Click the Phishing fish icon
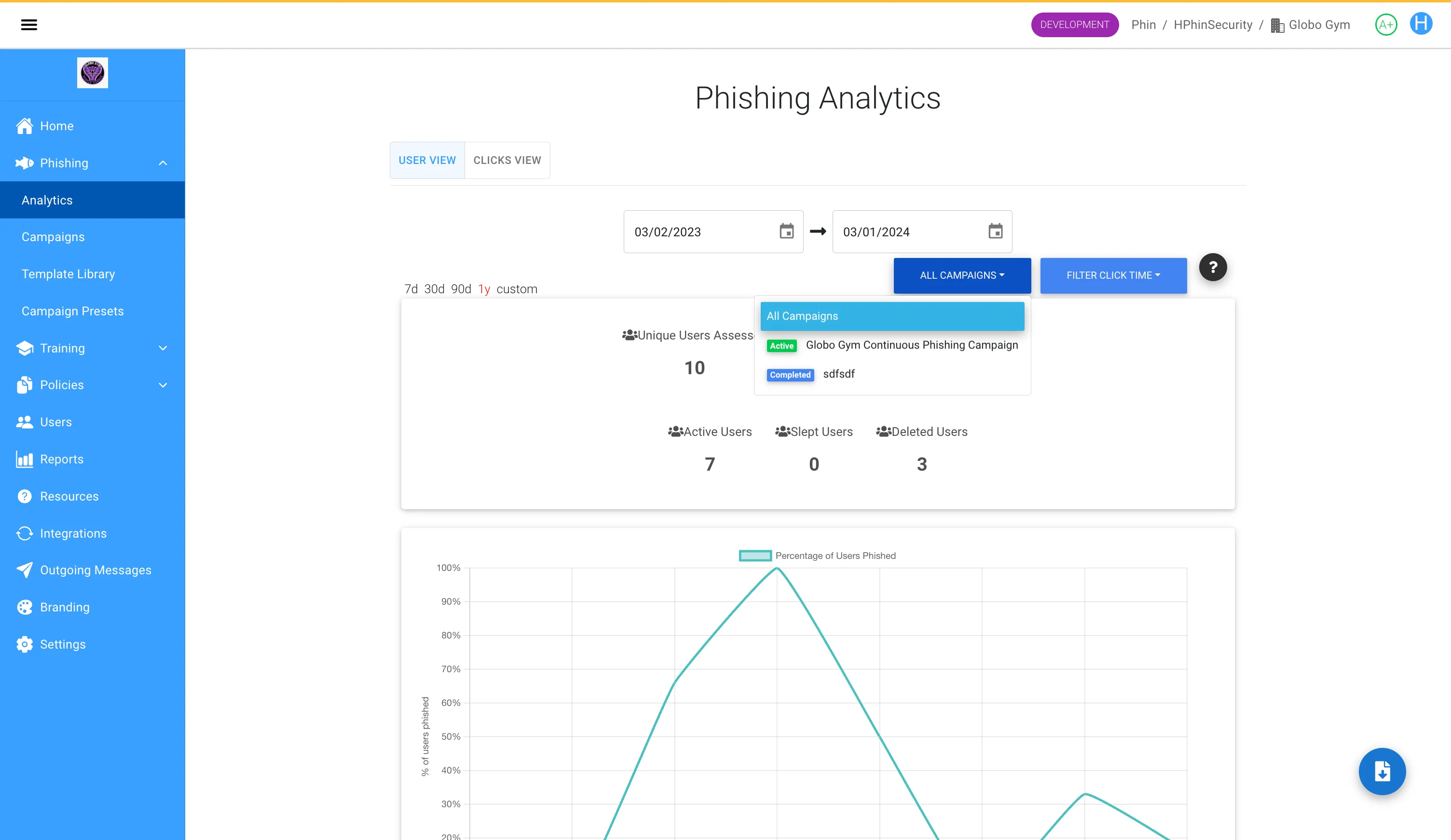1451x840 pixels. click(24, 163)
